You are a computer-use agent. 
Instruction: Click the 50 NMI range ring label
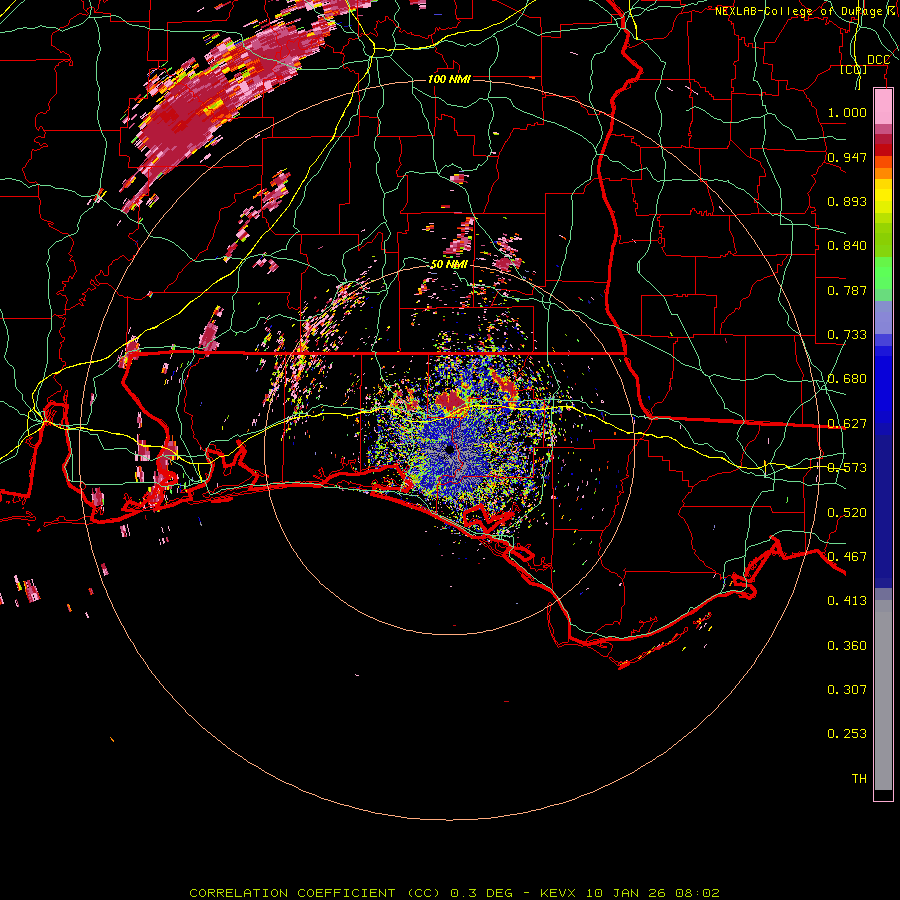click(x=449, y=264)
